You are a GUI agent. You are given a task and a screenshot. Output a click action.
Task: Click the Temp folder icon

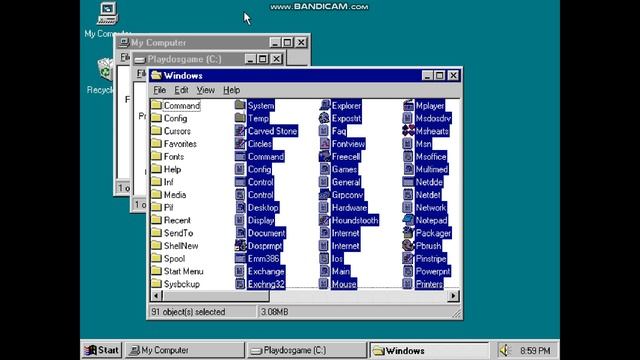[x=240, y=118]
